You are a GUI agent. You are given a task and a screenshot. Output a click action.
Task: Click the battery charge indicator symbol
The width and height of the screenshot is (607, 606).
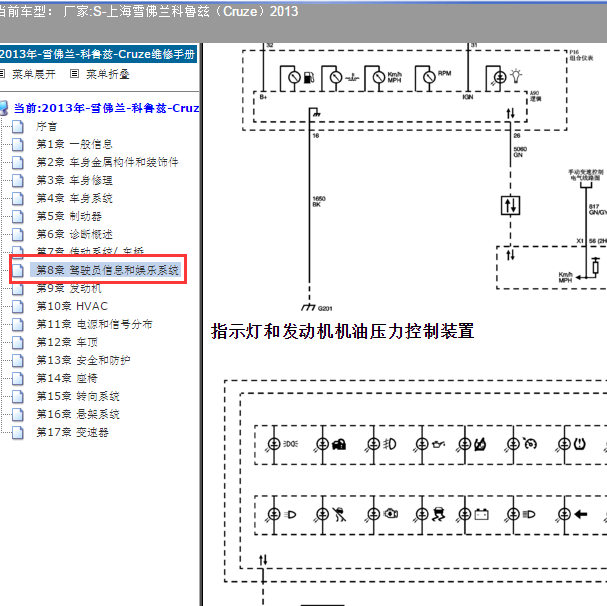coord(482,514)
